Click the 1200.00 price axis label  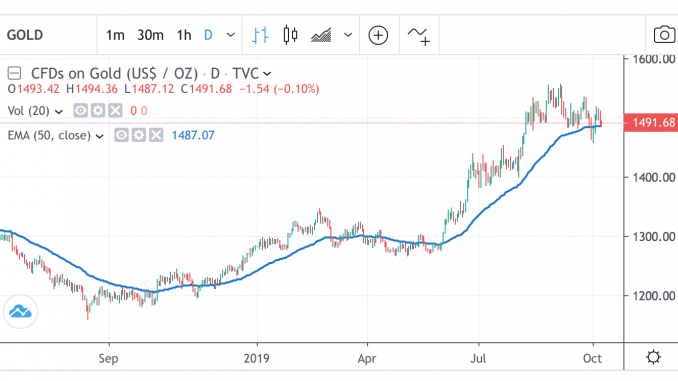coord(654,296)
